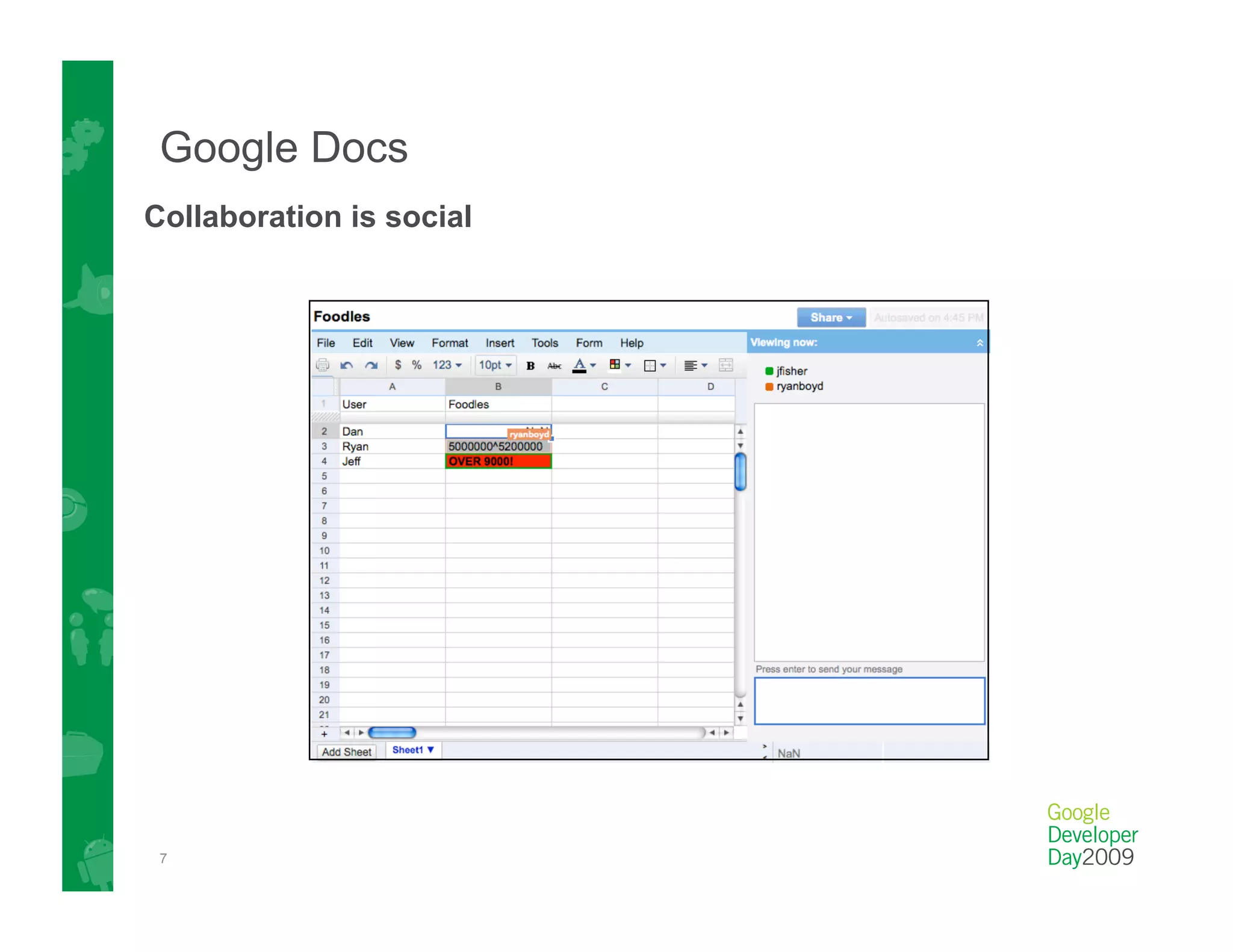Screen dimensions: 1233x952
Task: Collapse the Viewing now panel chevron
Action: click(x=980, y=342)
